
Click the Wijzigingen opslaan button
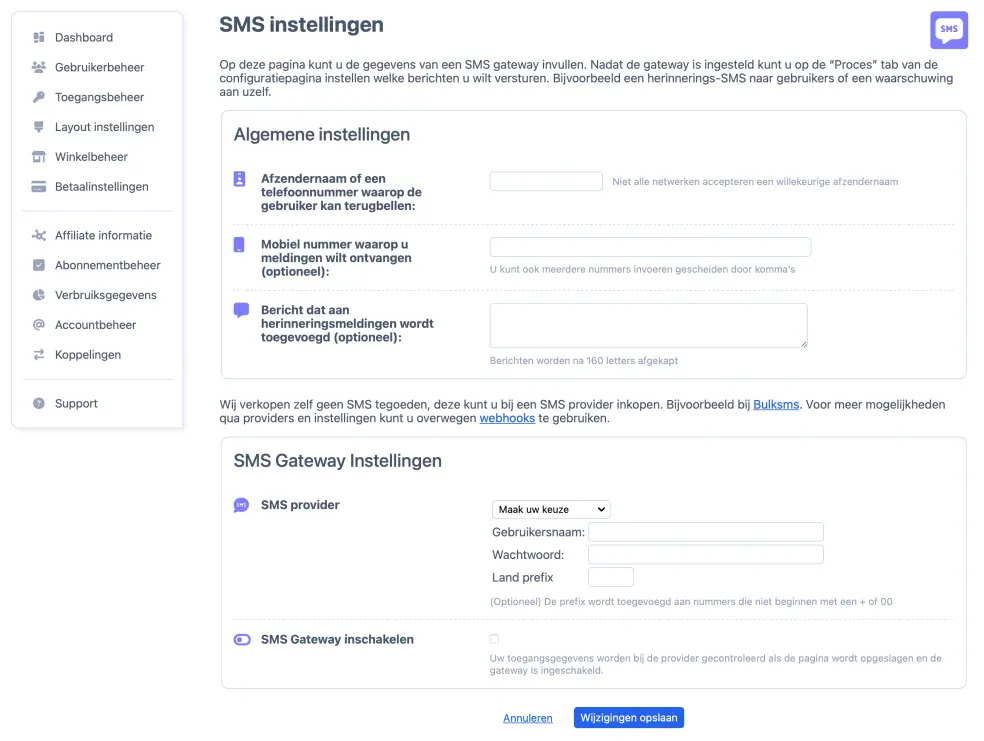[x=628, y=717]
